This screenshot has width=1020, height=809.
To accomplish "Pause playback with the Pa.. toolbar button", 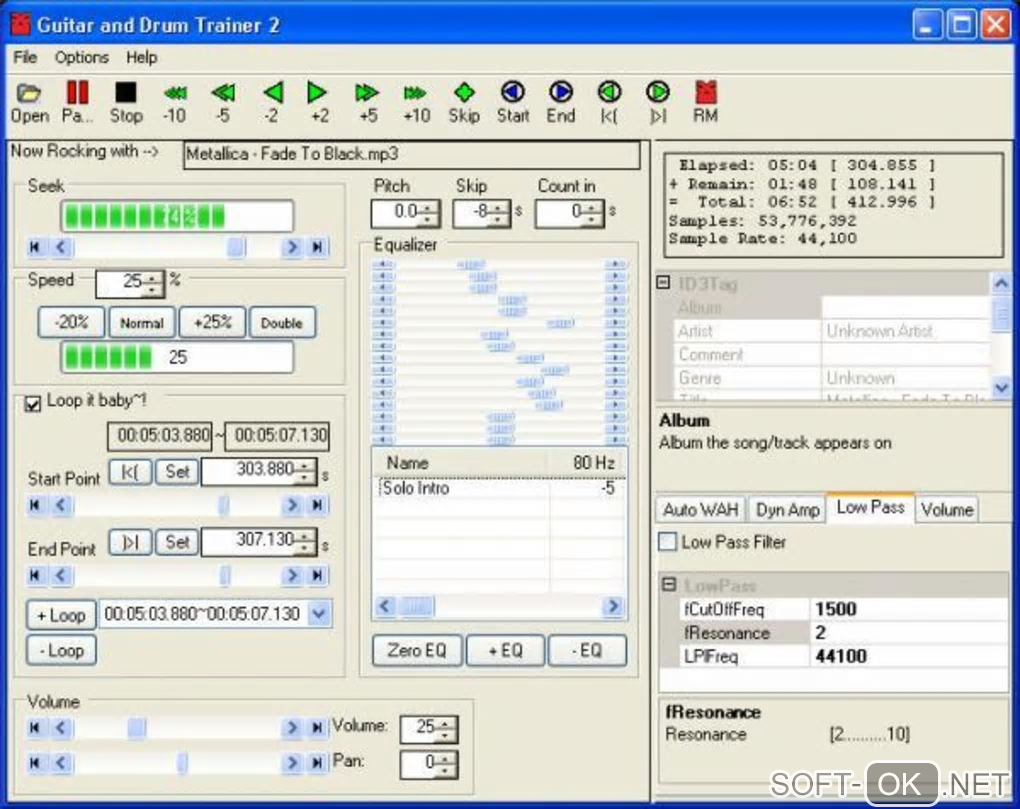I will click(77, 102).
